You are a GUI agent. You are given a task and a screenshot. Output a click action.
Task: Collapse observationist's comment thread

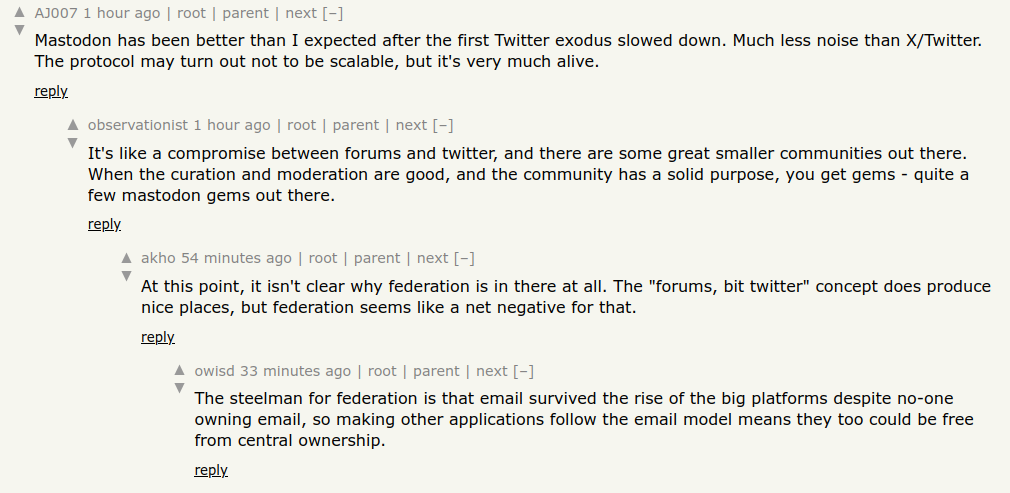click(x=443, y=125)
